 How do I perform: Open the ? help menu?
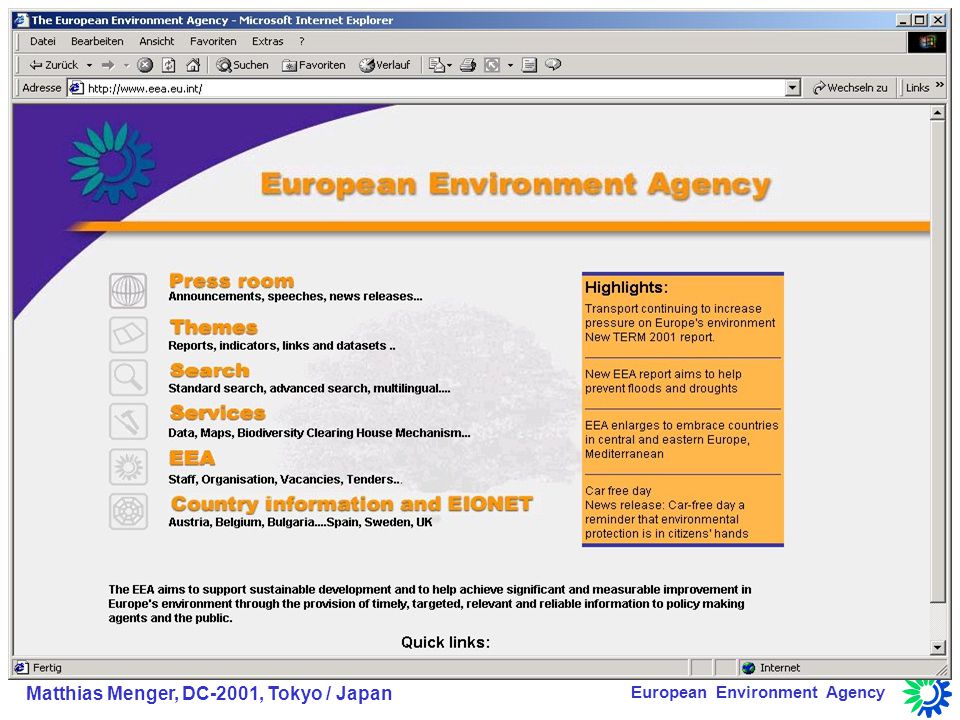(302, 41)
